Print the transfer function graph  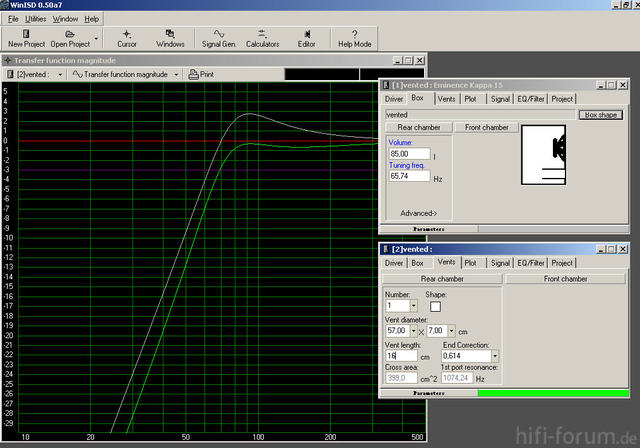(x=200, y=74)
